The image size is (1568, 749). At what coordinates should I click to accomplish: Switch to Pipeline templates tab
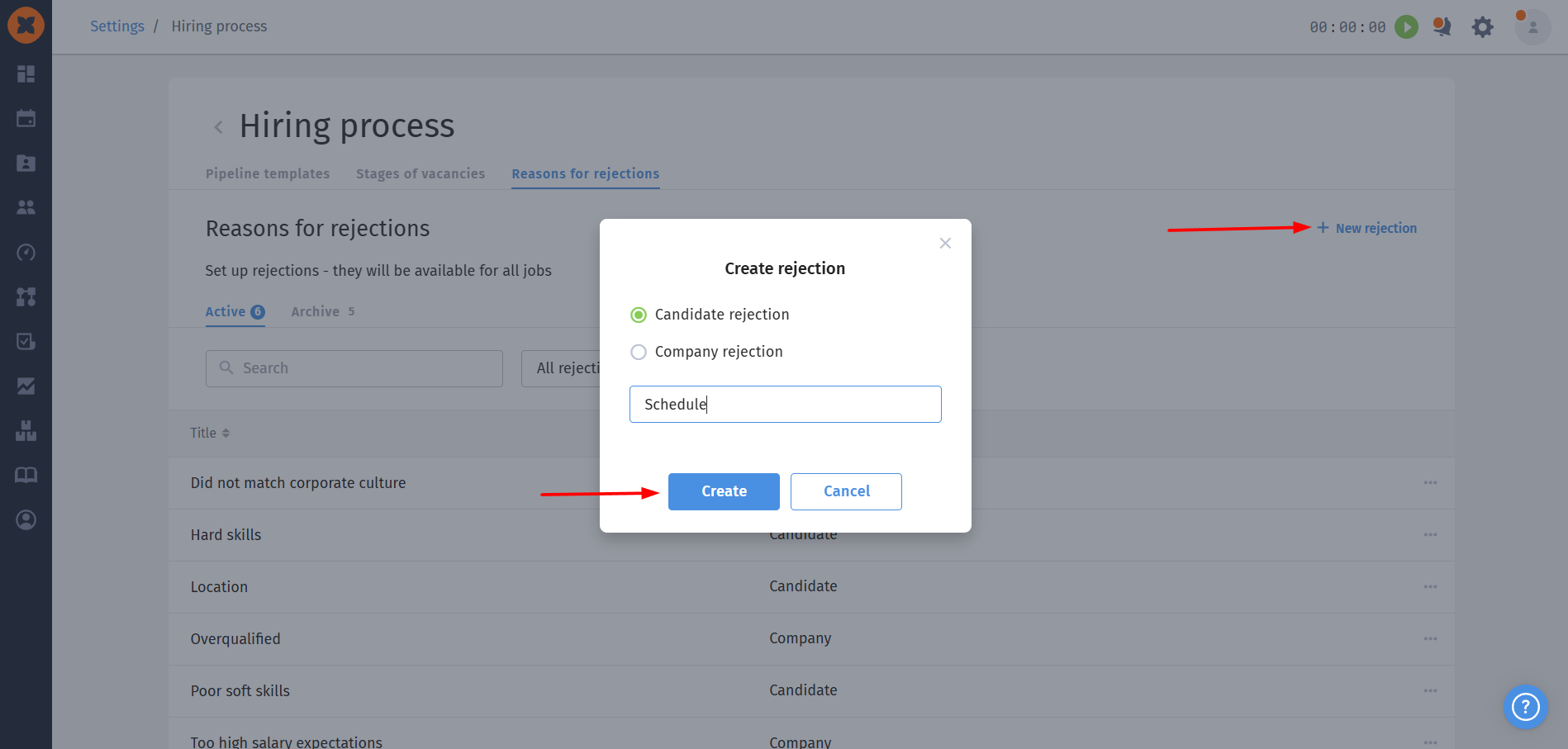tap(268, 173)
